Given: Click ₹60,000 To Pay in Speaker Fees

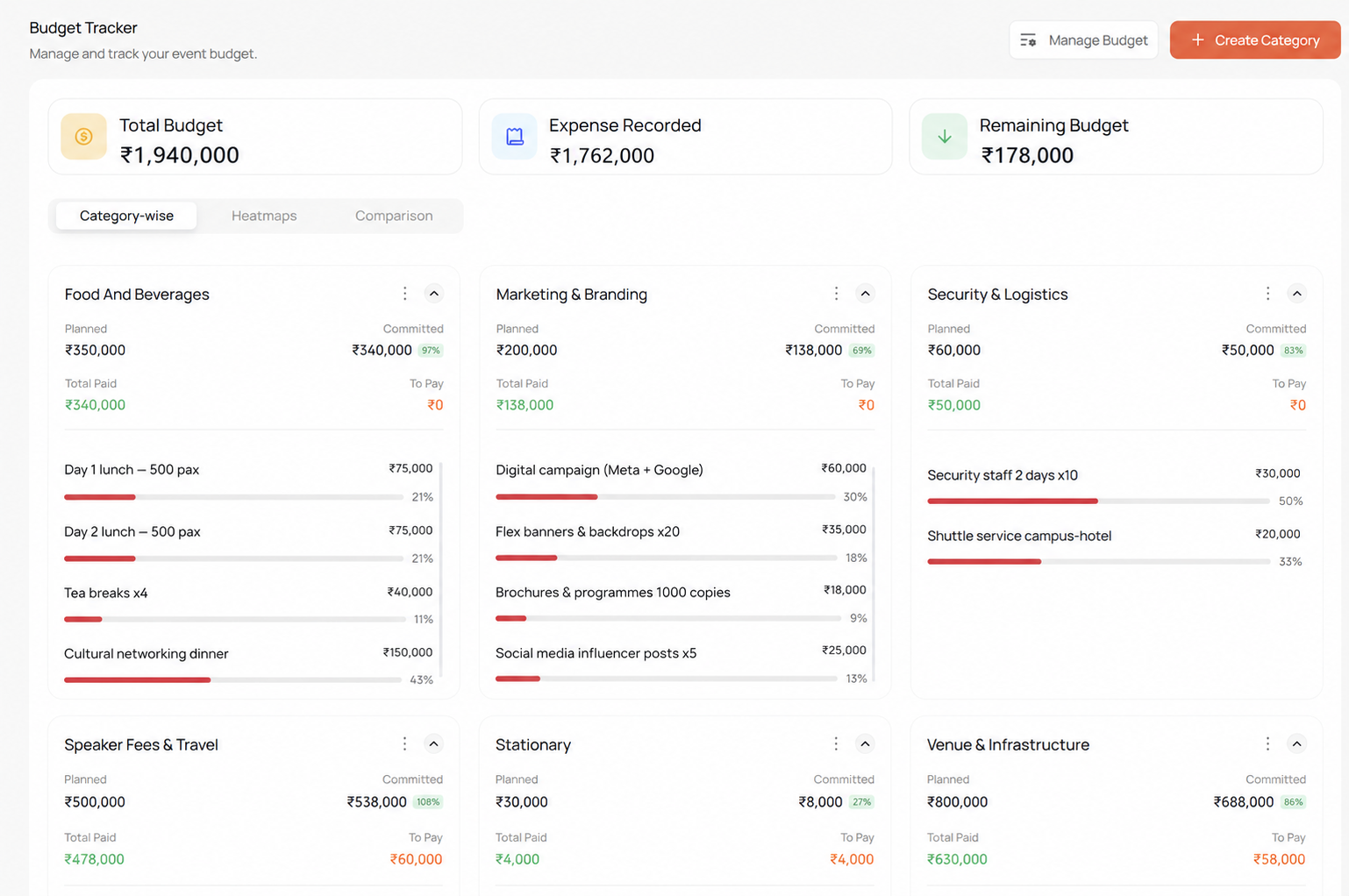Looking at the screenshot, I should 416,859.
